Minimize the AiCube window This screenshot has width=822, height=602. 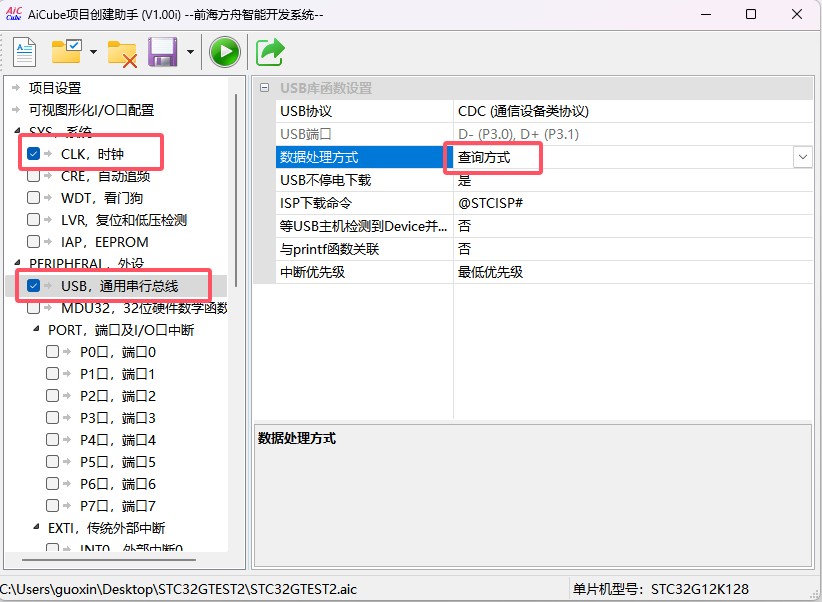706,14
